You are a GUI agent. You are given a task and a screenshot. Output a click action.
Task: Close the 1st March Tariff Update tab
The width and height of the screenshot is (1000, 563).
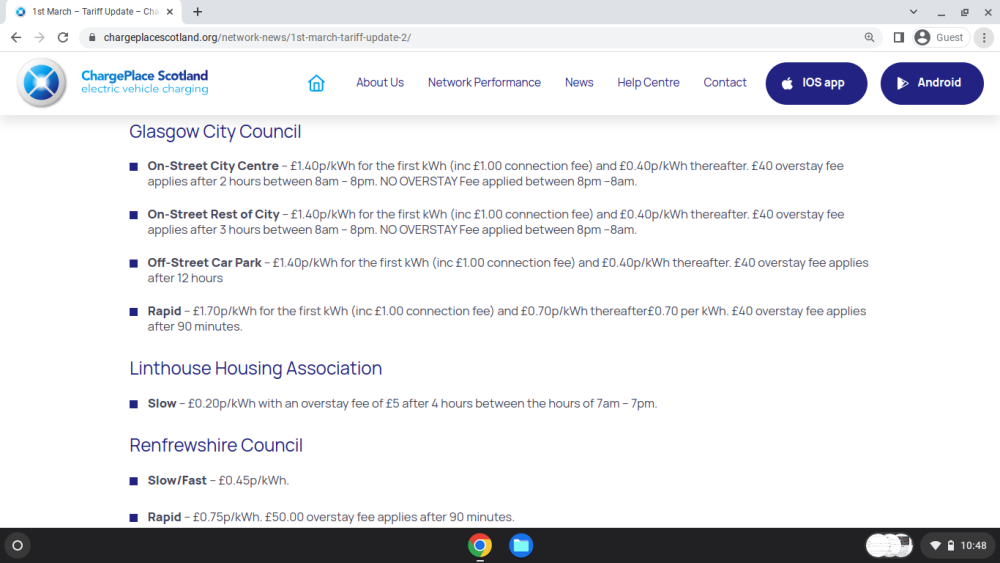tap(170, 11)
